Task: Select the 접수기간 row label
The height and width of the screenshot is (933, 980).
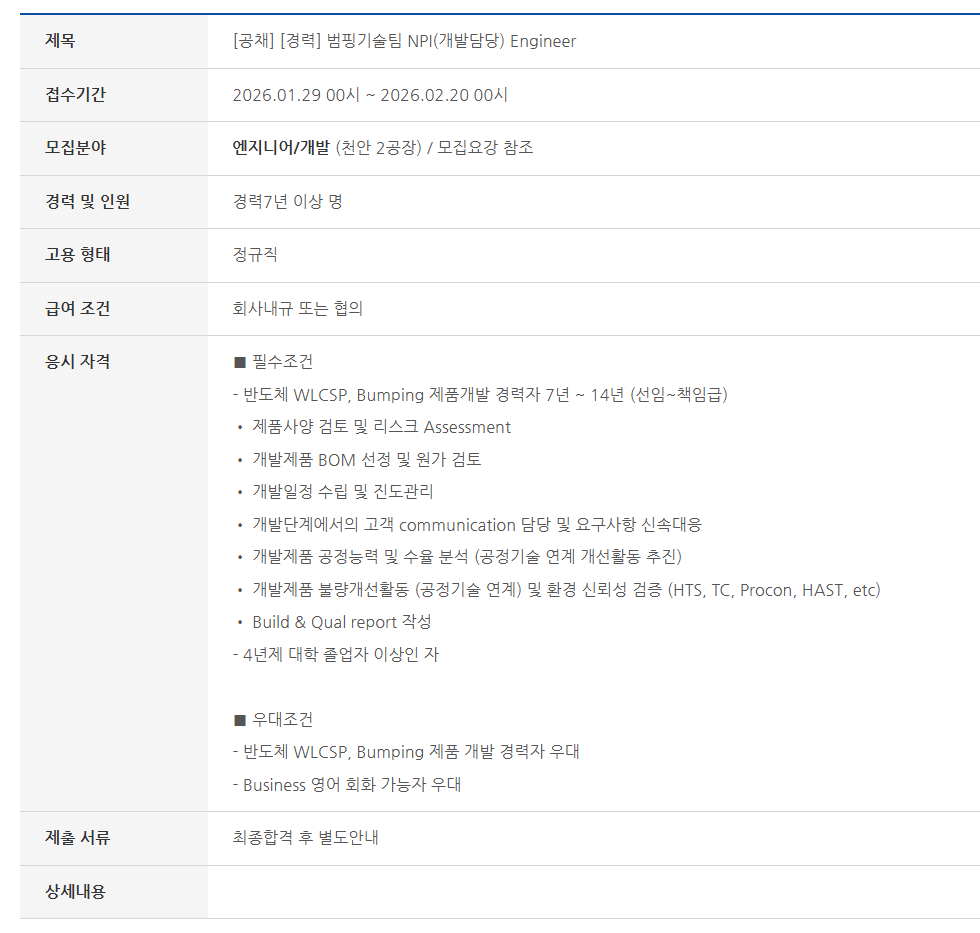Action: 75,95
